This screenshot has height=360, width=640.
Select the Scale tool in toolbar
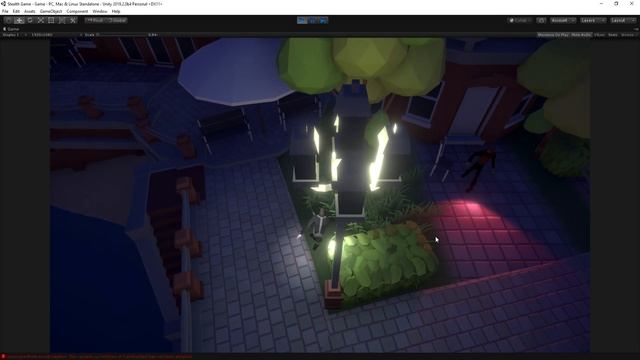(40, 20)
